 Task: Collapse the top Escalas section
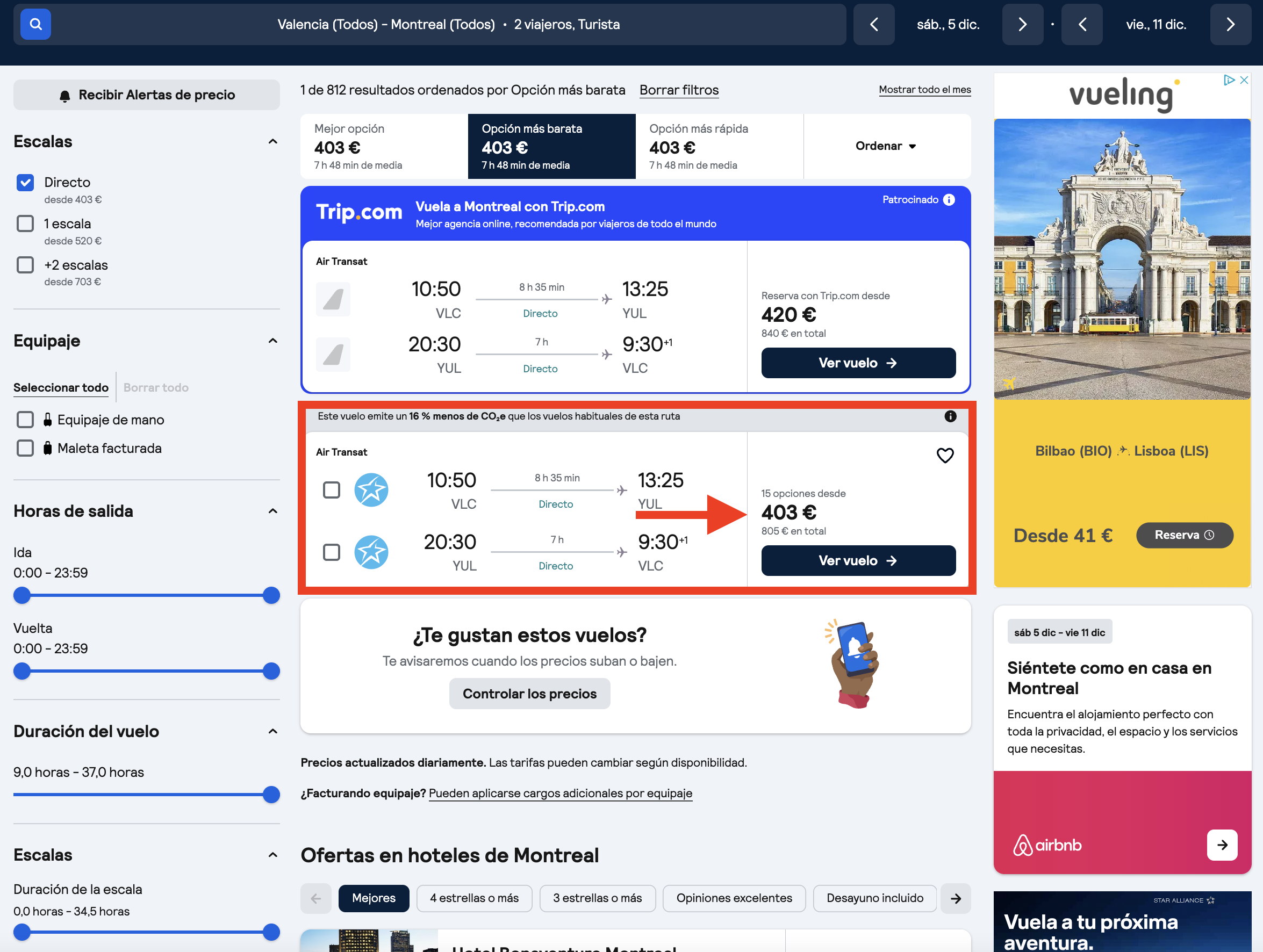(273, 141)
